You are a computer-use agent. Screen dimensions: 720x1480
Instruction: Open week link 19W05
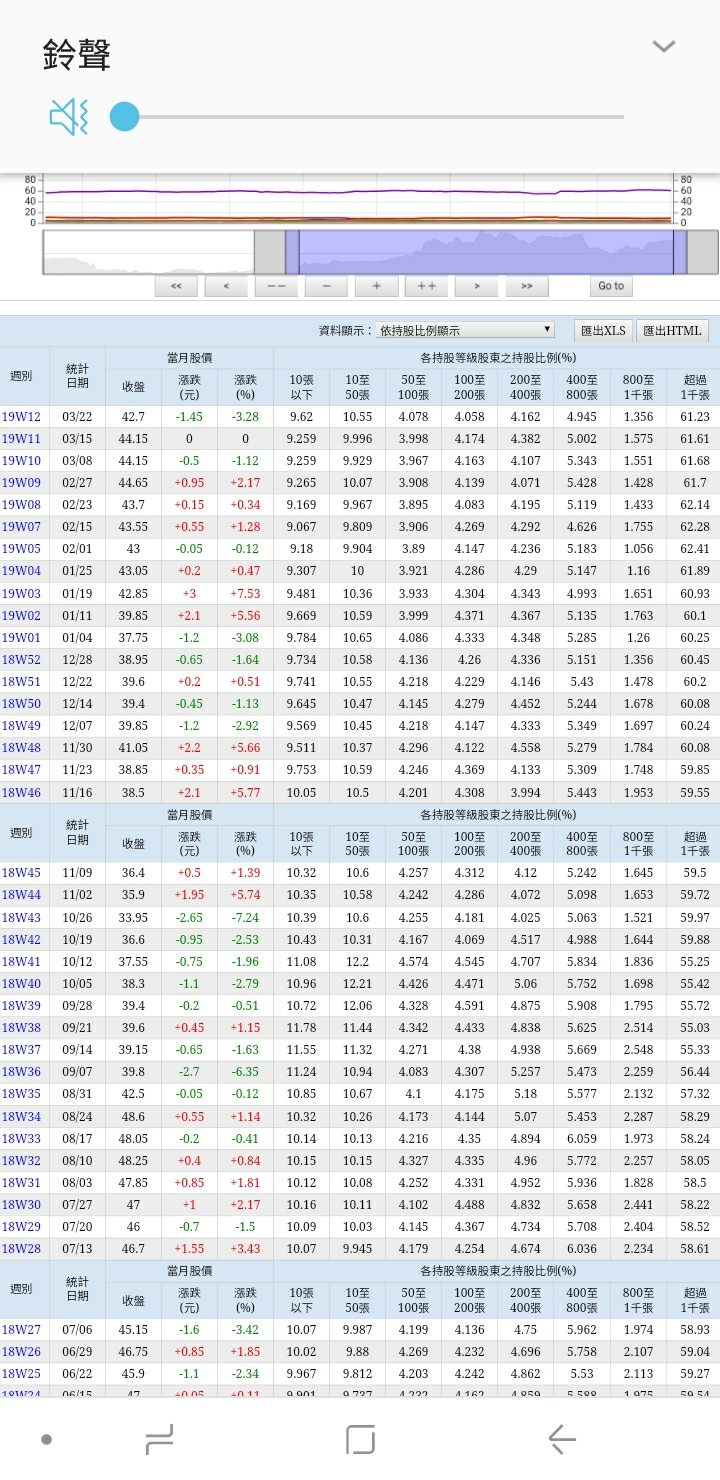coord(21,549)
